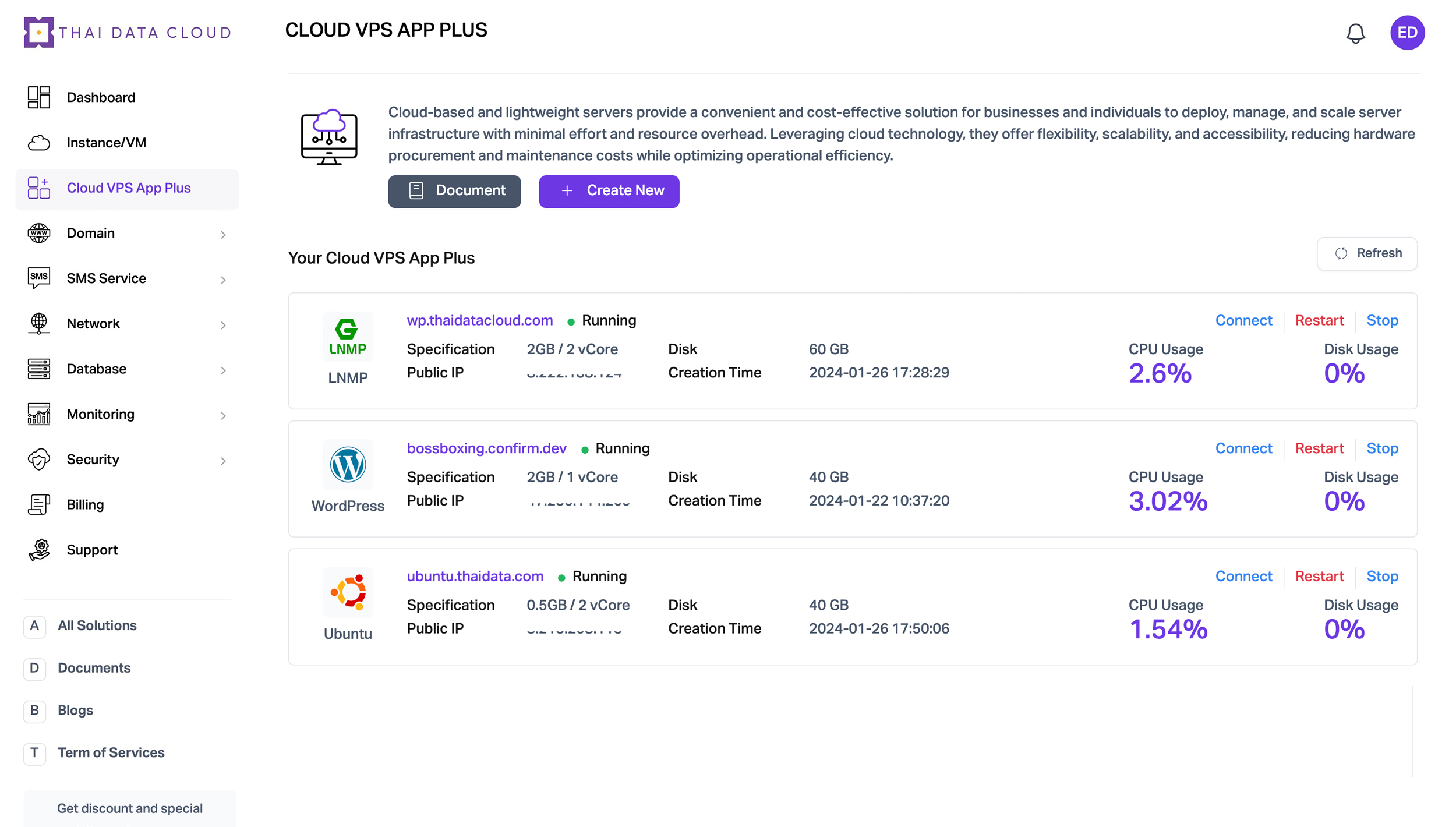Restart the ubuntu.thaidata.com server

point(1319,577)
